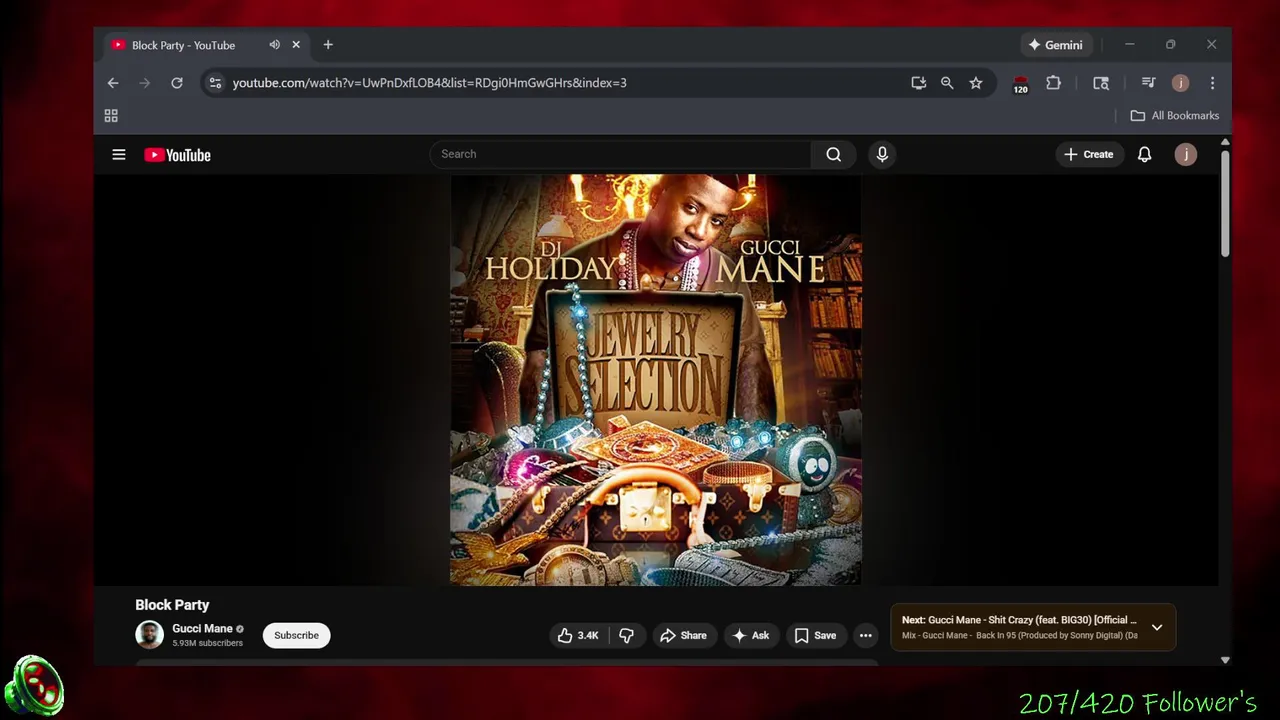Open the YouTube notifications bell
The height and width of the screenshot is (720, 1280).
[1145, 154]
